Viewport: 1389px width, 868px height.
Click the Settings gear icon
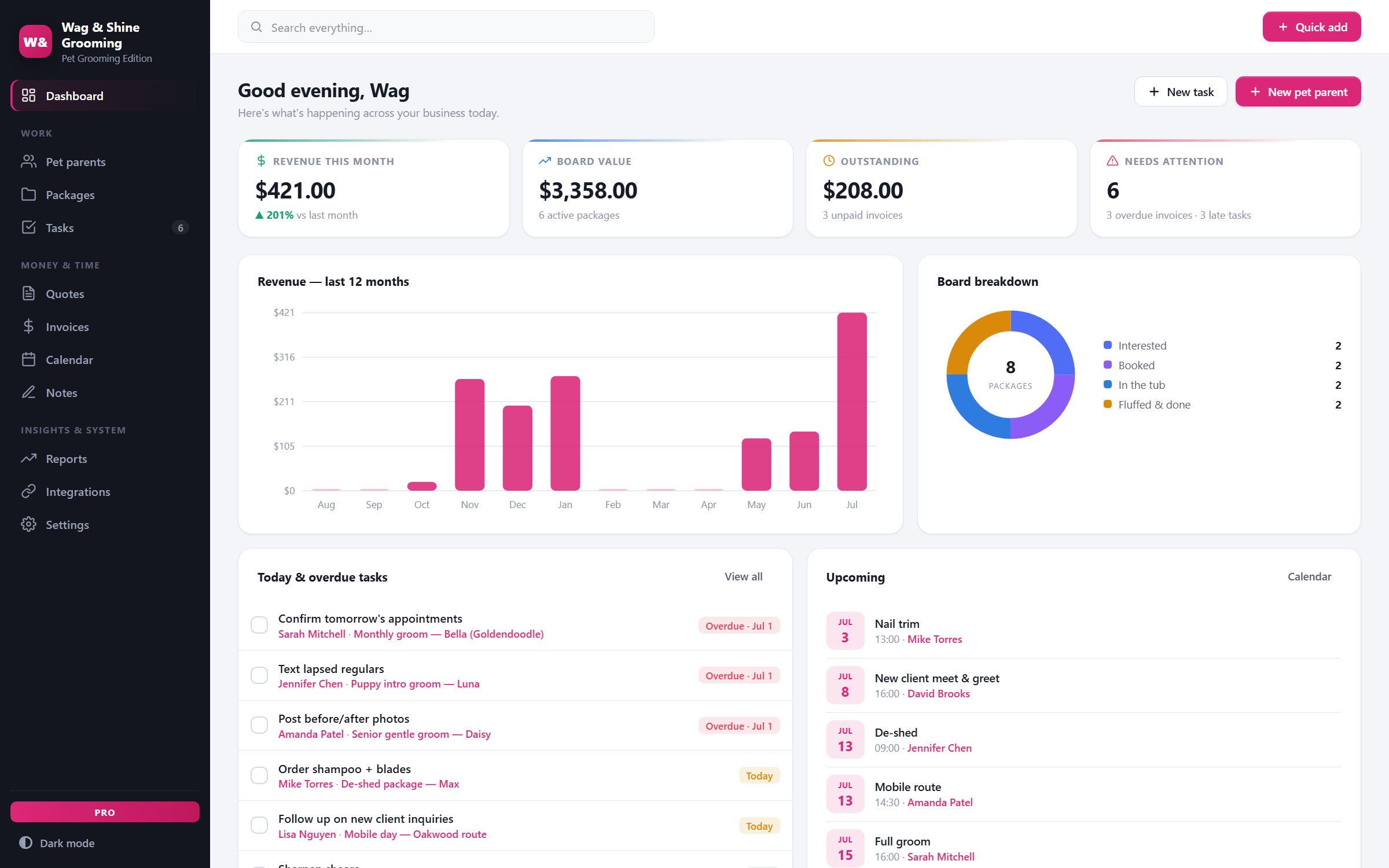pos(28,524)
